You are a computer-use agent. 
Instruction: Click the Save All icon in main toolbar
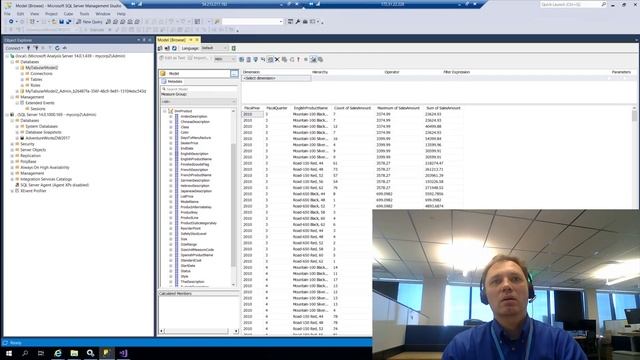tap(68, 22)
